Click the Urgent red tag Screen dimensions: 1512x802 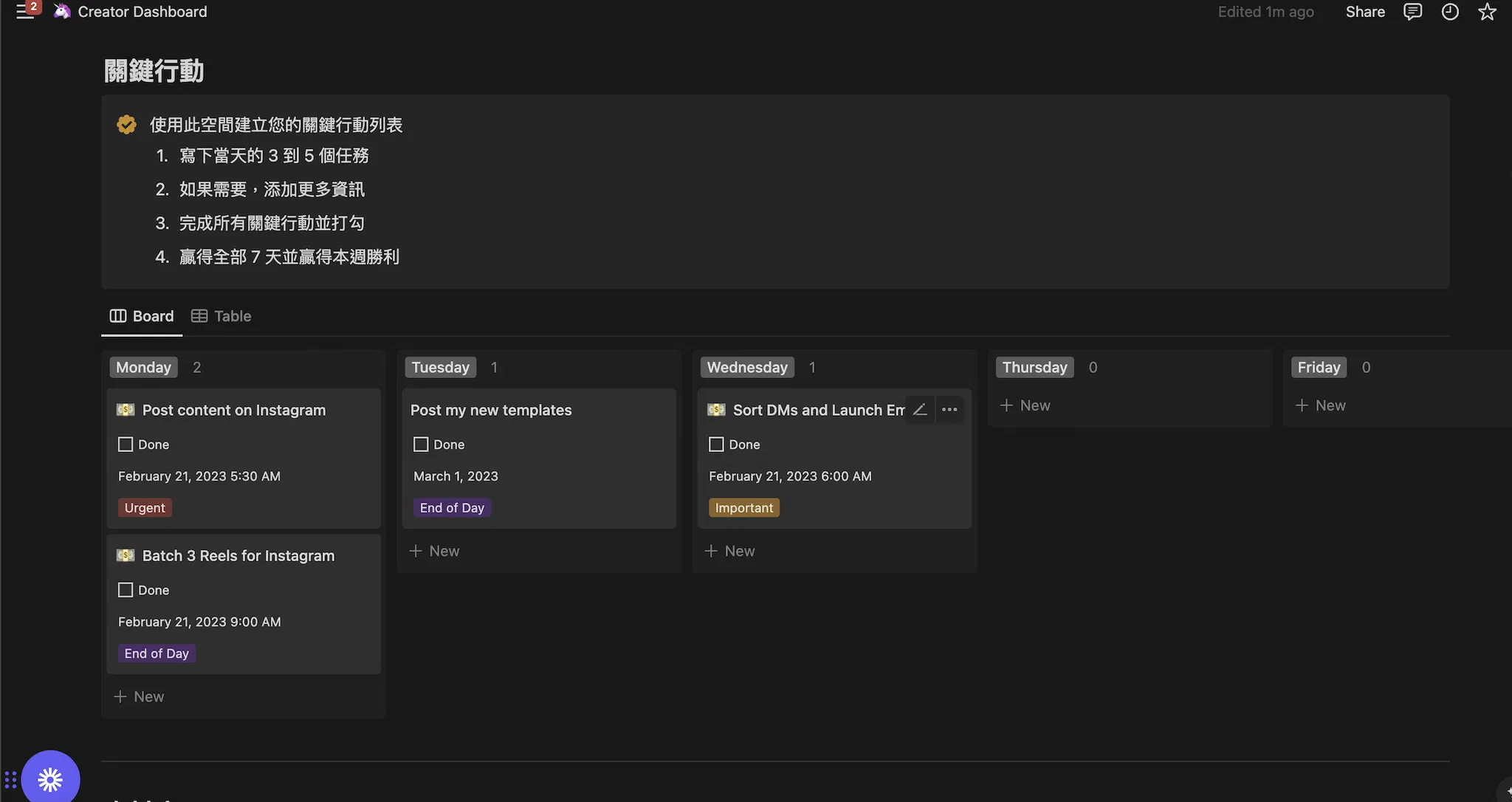point(145,508)
